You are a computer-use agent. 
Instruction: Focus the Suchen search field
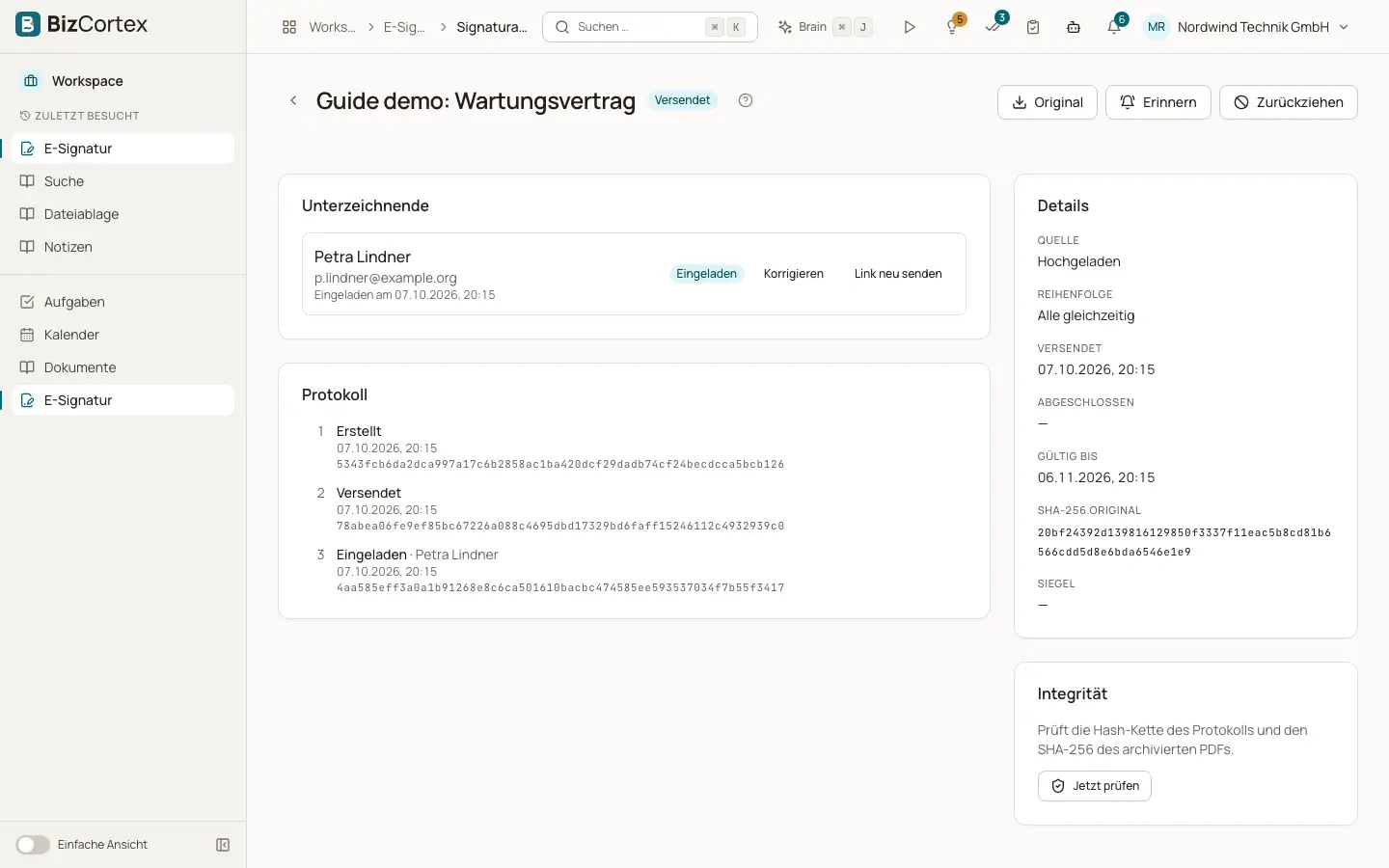click(650, 27)
